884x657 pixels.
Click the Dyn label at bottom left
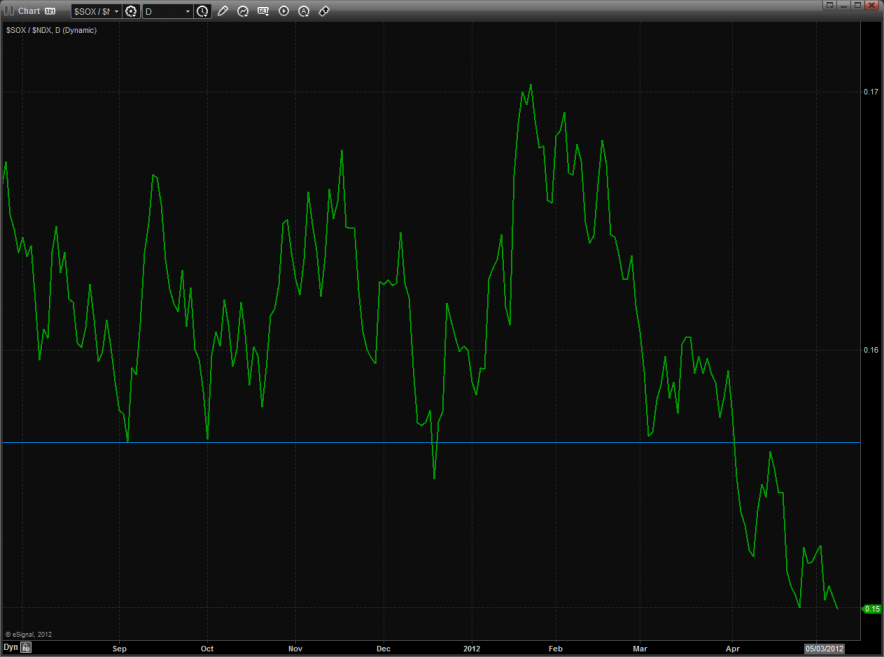pyautogui.click(x=10, y=648)
